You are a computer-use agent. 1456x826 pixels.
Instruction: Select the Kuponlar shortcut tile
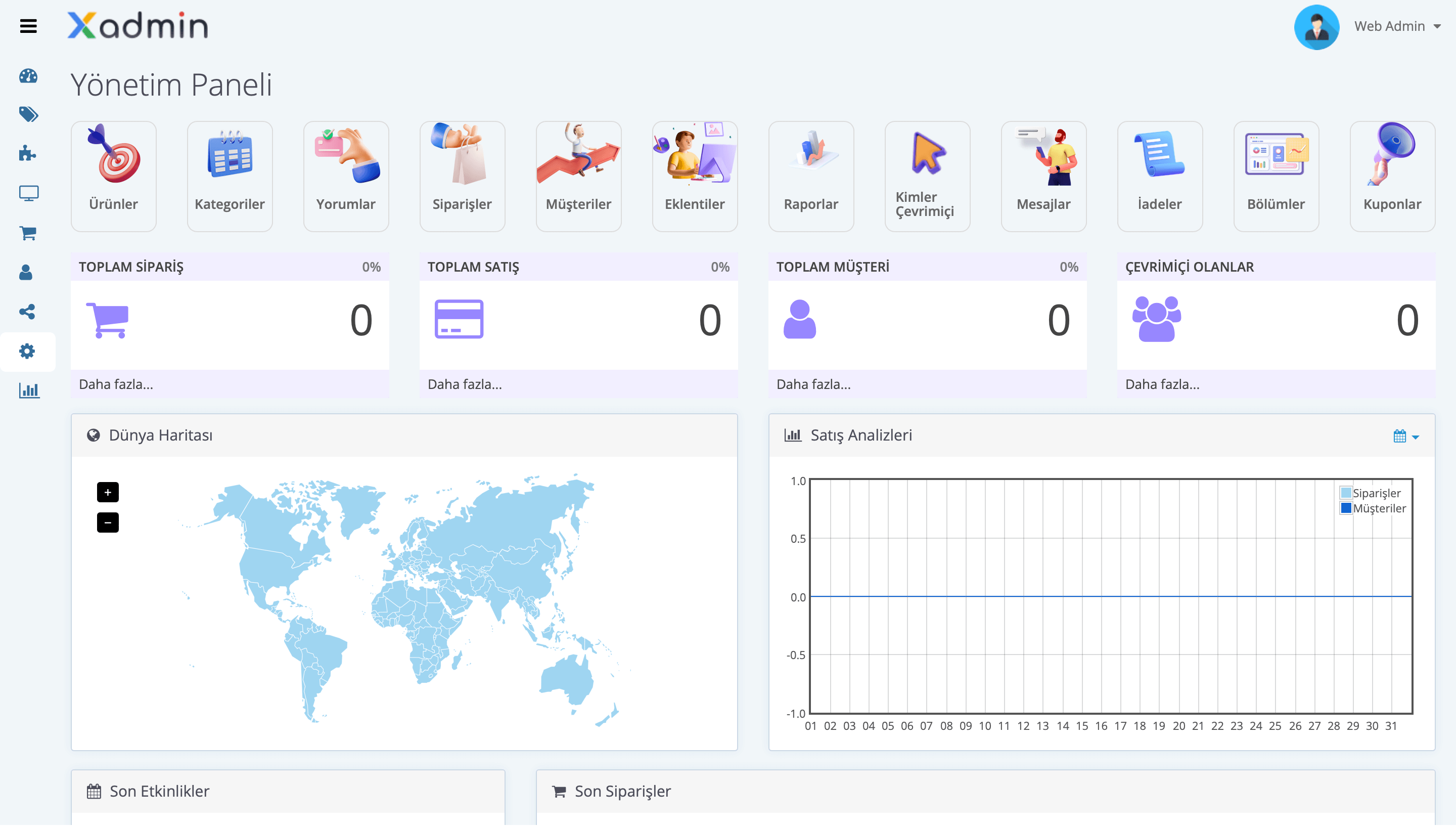tap(1392, 176)
